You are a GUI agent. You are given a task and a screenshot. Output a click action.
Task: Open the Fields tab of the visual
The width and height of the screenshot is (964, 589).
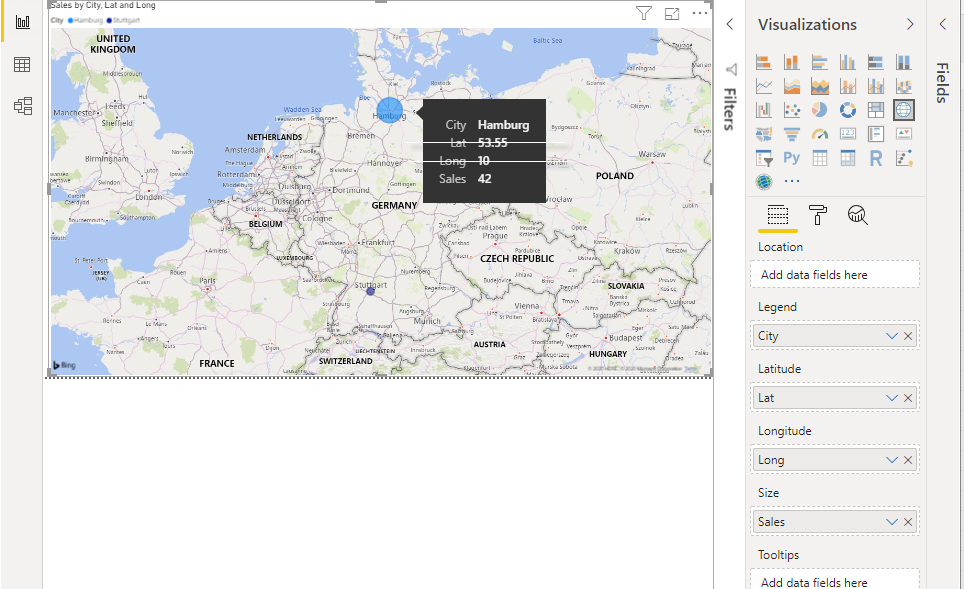coord(778,215)
